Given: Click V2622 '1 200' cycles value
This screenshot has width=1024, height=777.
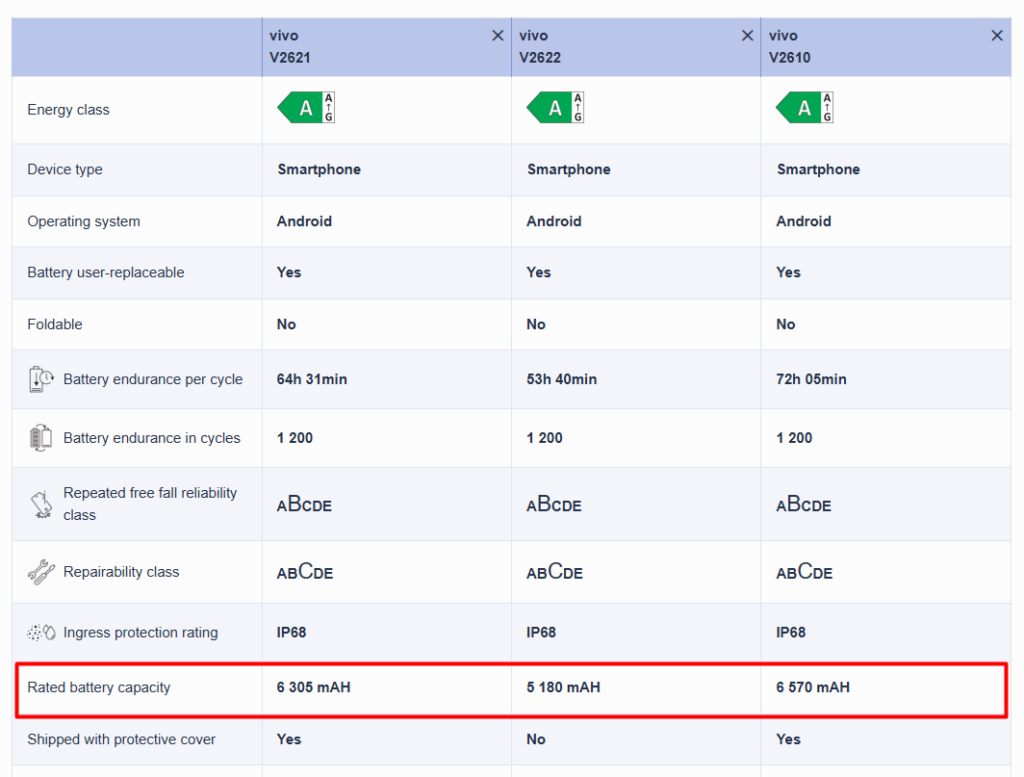Looking at the screenshot, I should tap(545, 438).
